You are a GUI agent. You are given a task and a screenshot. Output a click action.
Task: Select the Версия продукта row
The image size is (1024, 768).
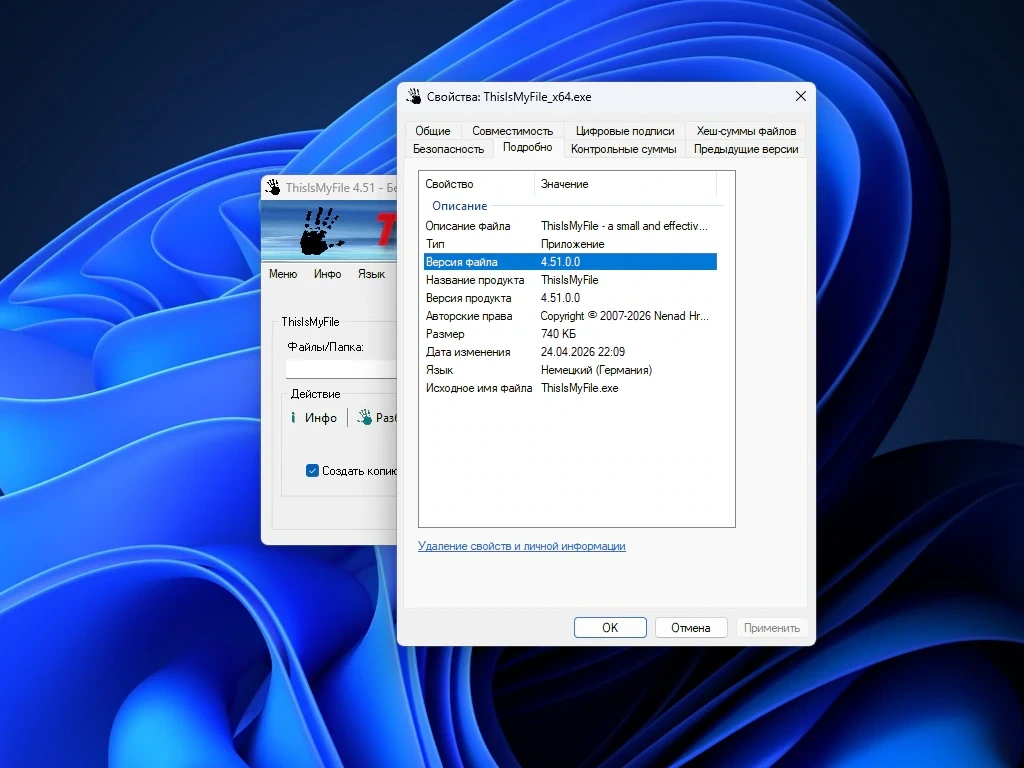[x=570, y=298]
